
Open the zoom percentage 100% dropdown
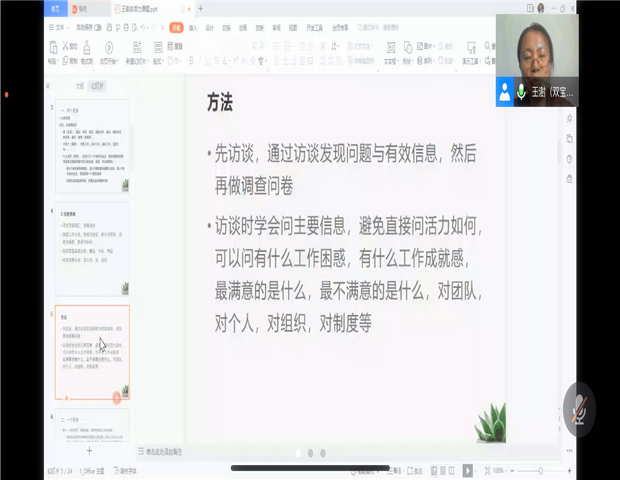pos(499,470)
